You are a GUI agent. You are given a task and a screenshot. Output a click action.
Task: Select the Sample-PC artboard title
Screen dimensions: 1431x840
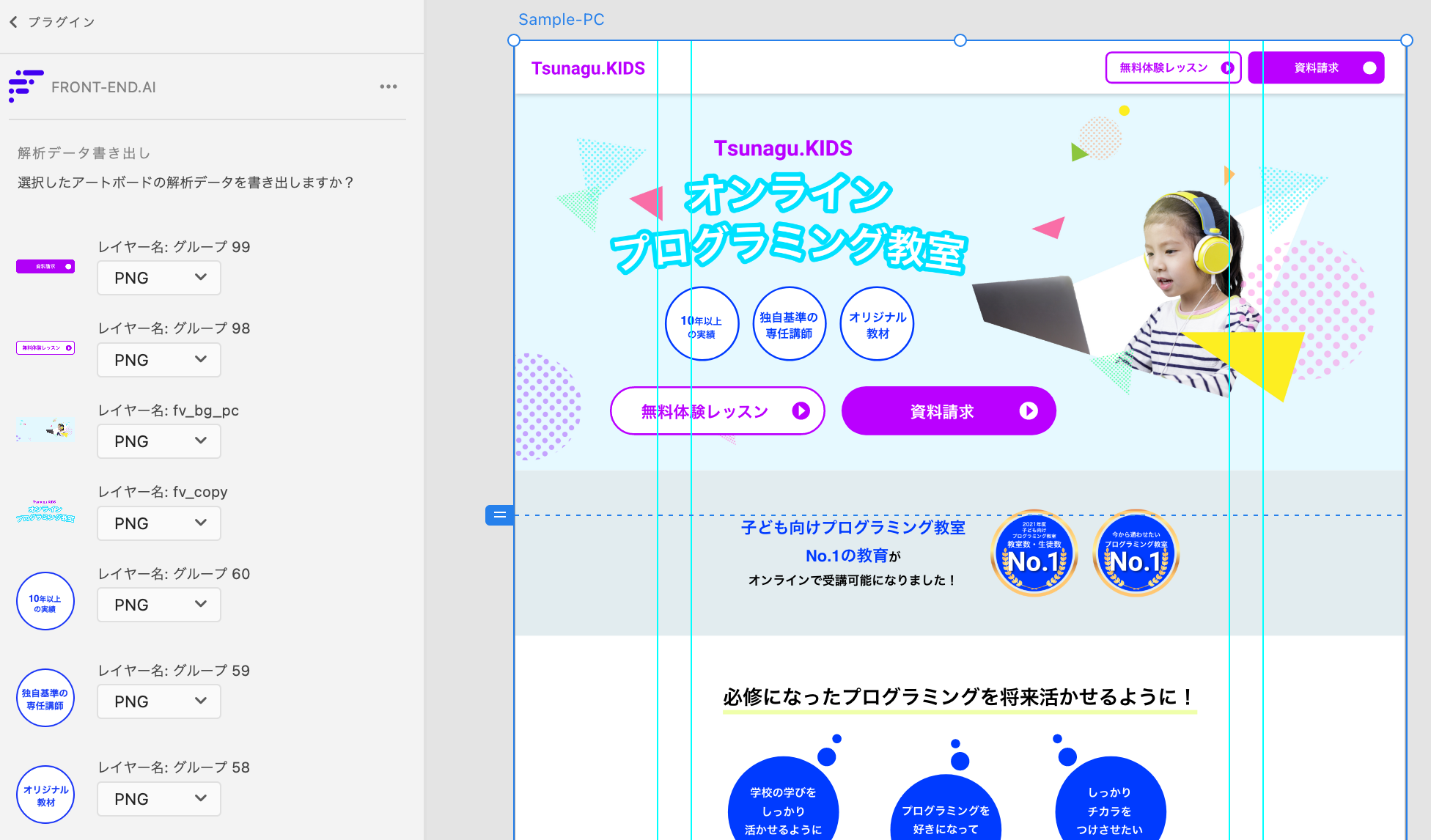[x=561, y=20]
